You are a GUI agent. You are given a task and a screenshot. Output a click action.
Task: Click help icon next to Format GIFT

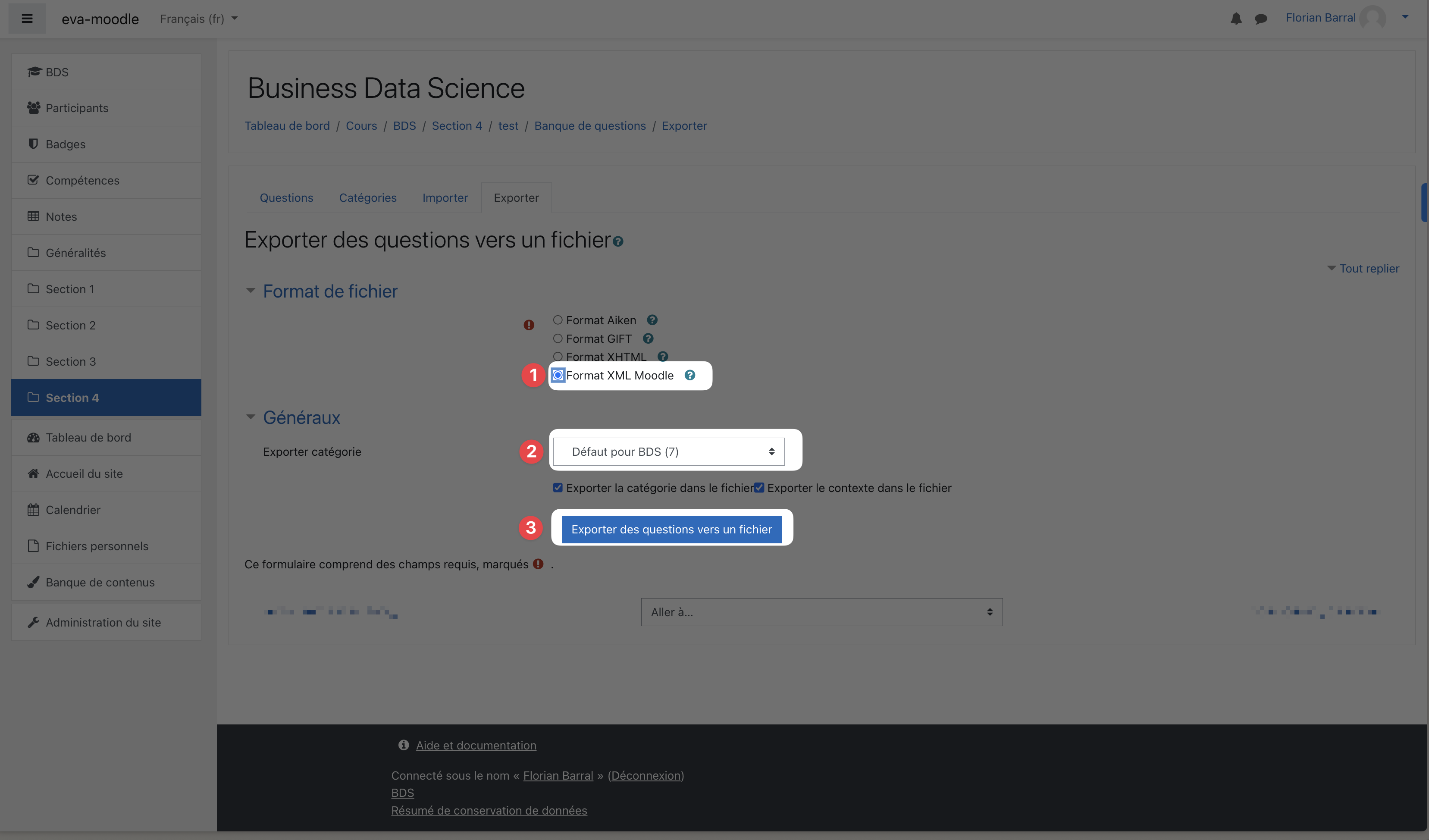[648, 339]
